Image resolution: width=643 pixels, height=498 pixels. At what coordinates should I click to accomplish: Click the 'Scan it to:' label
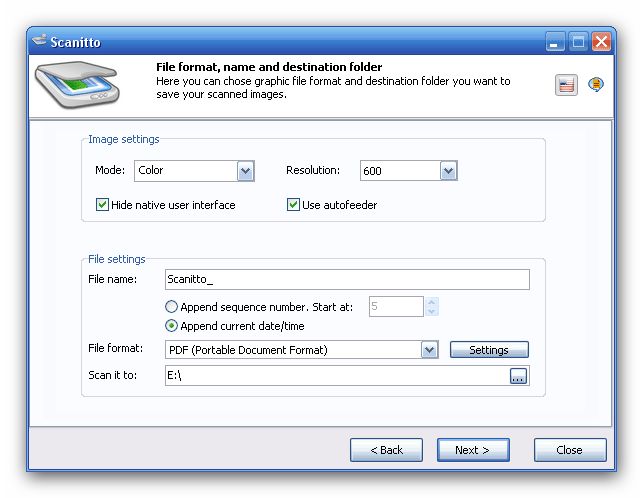click(112, 375)
